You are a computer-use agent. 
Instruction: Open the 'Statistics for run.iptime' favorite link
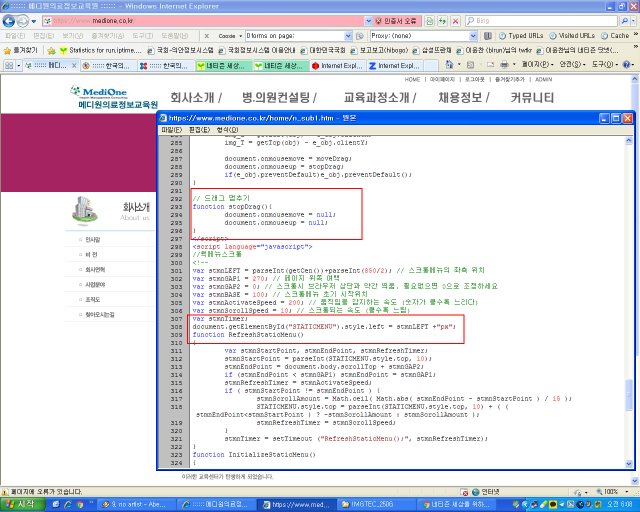pos(100,51)
